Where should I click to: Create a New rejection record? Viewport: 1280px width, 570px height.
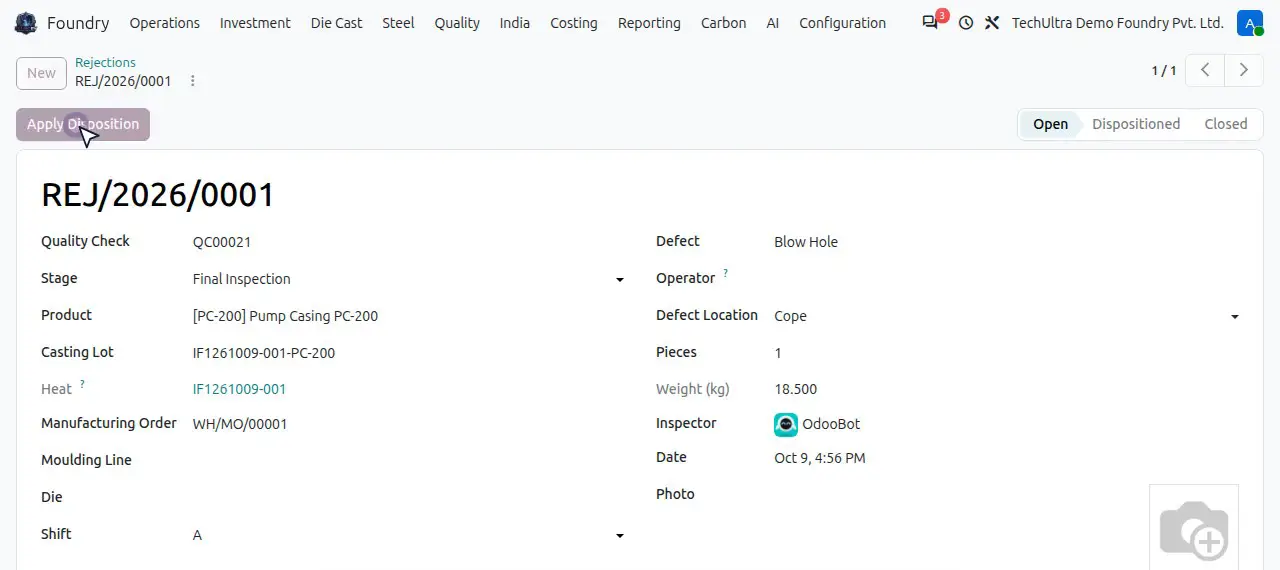(41, 73)
